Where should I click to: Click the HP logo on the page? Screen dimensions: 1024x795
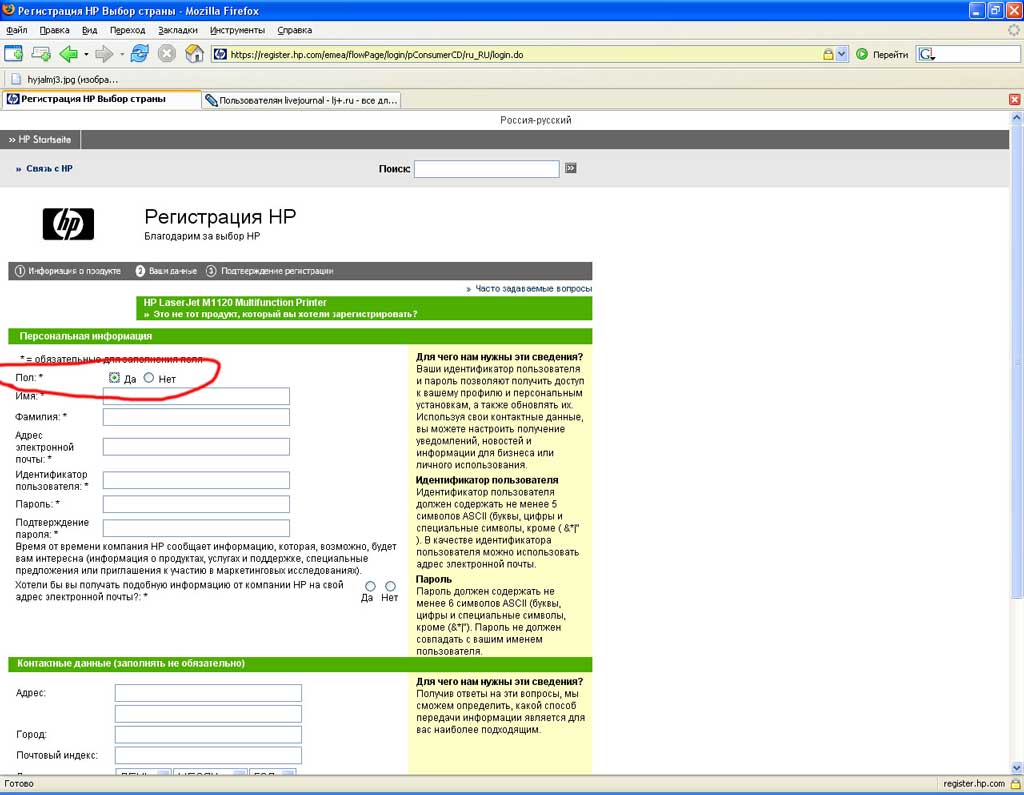(69, 224)
